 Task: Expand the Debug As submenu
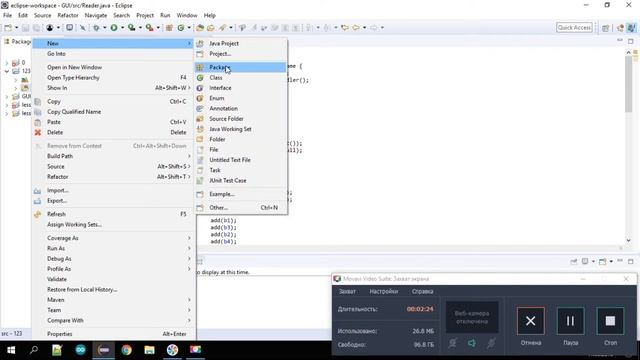point(113,258)
